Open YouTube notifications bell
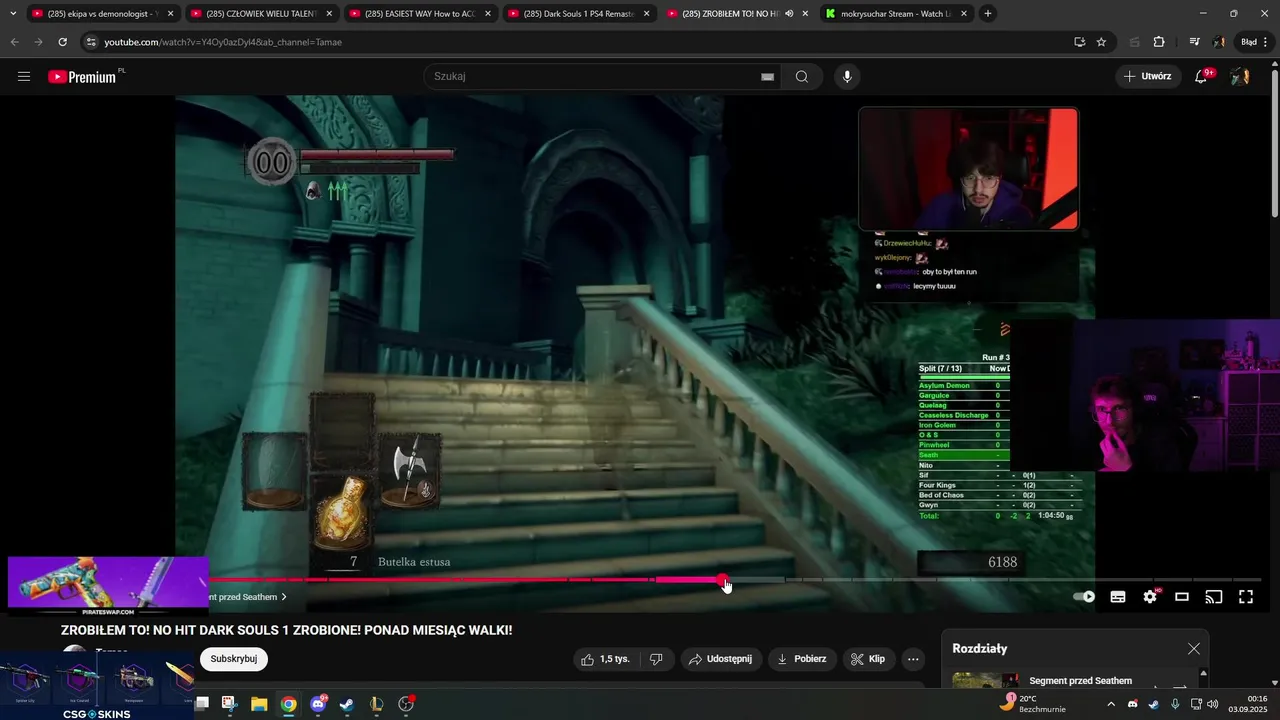The width and height of the screenshot is (1280, 720). (x=1202, y=77)
